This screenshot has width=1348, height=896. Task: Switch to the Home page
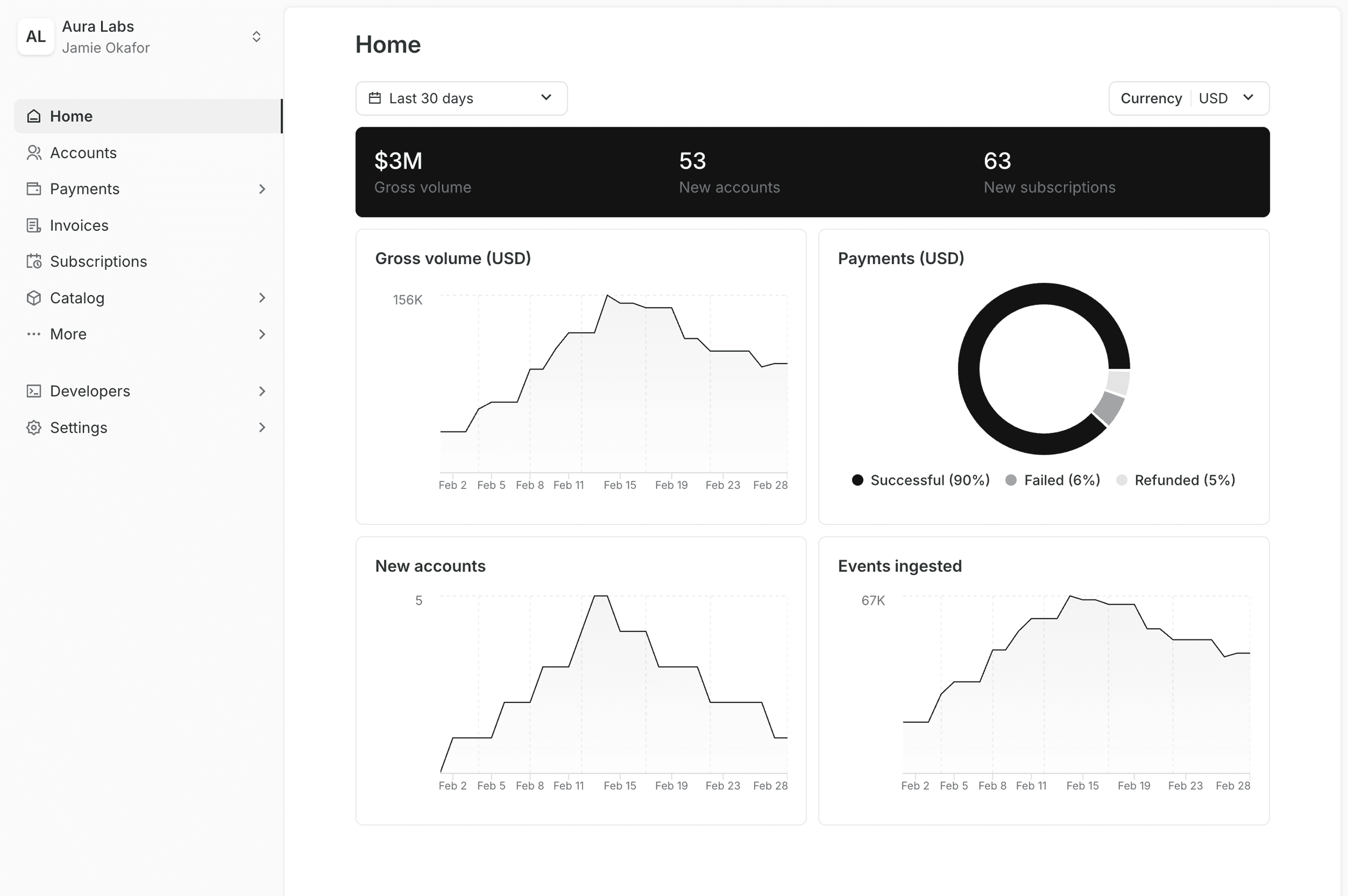pyautogui.click(x=71, y=116)
